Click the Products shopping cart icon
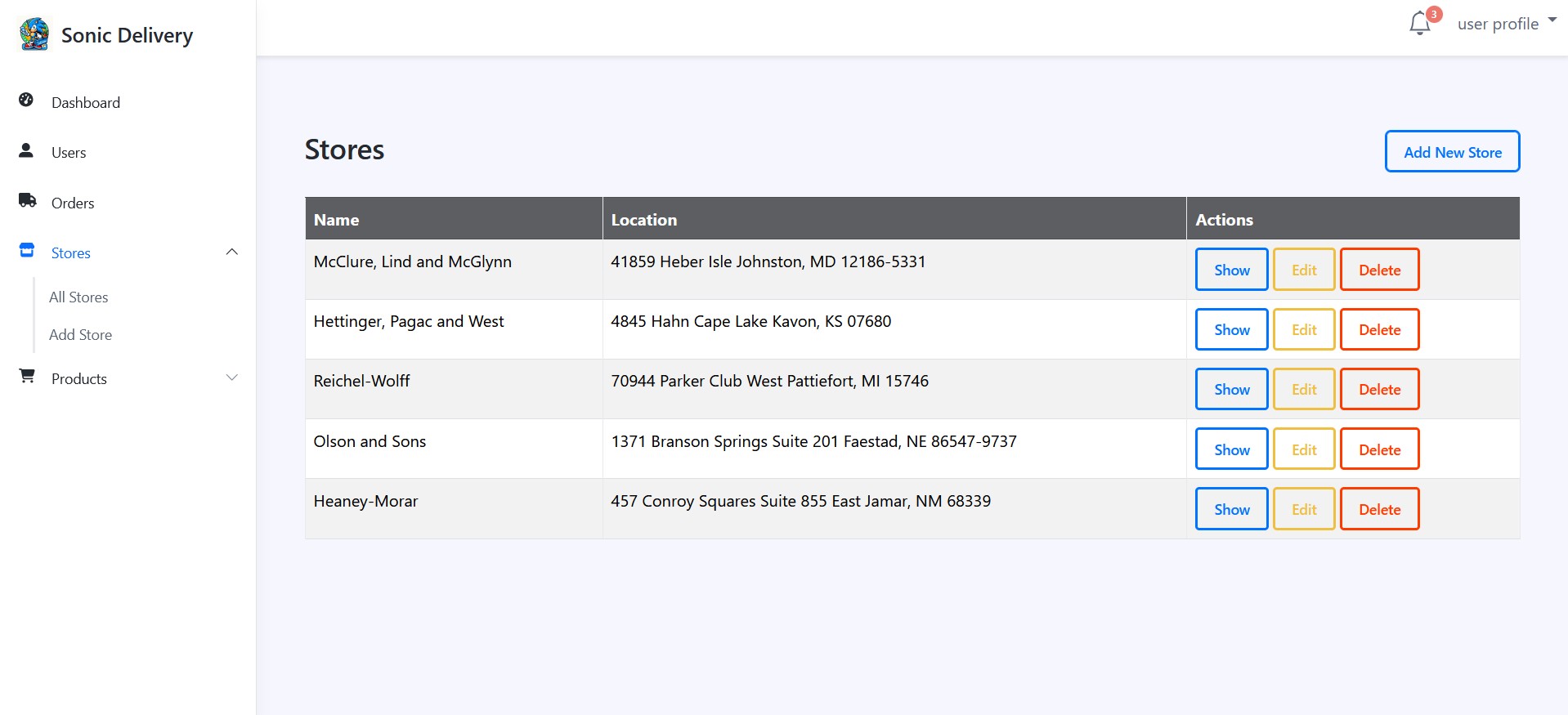 point(26,376)
